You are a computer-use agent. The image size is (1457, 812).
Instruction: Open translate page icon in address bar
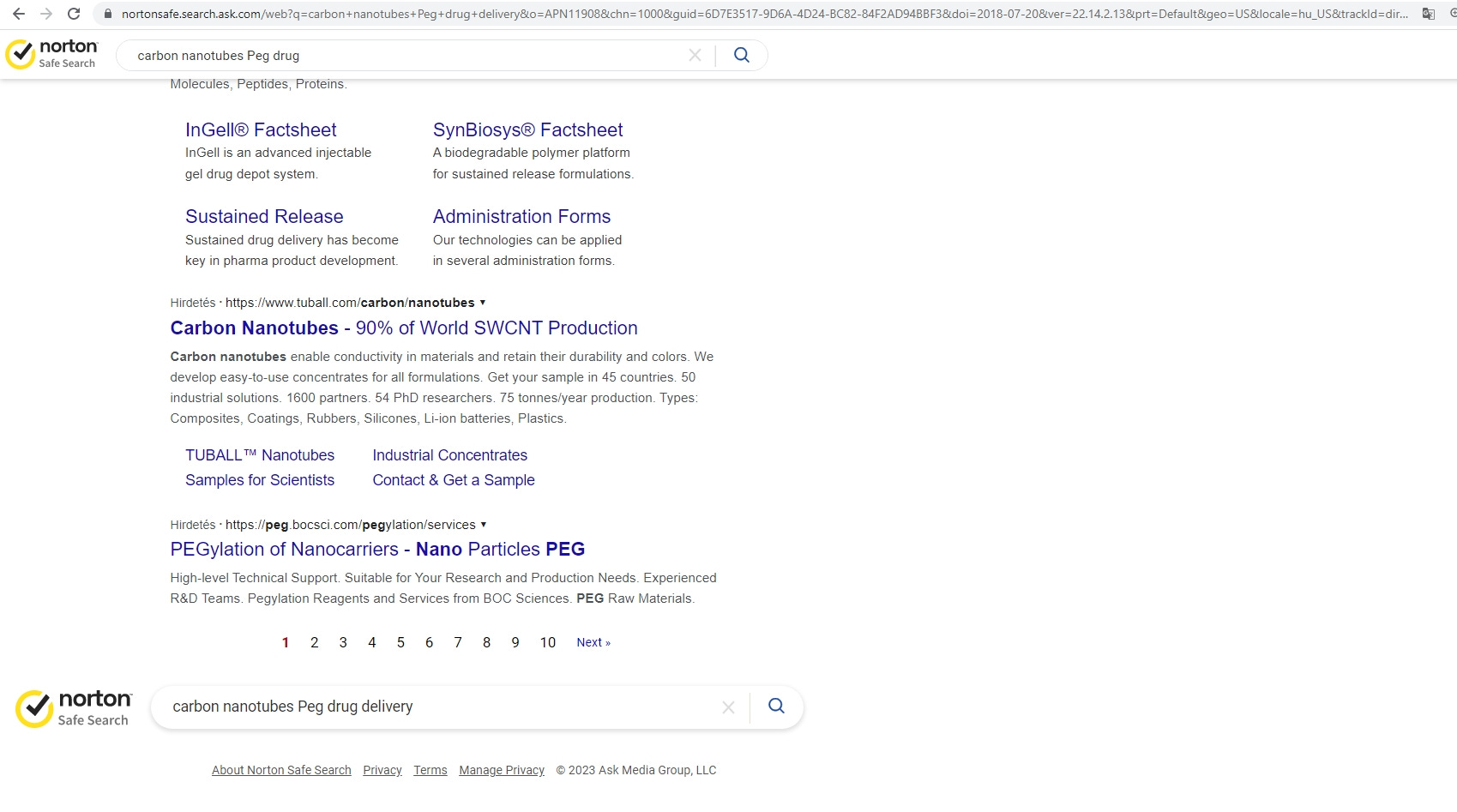(x=1429, y=14)
